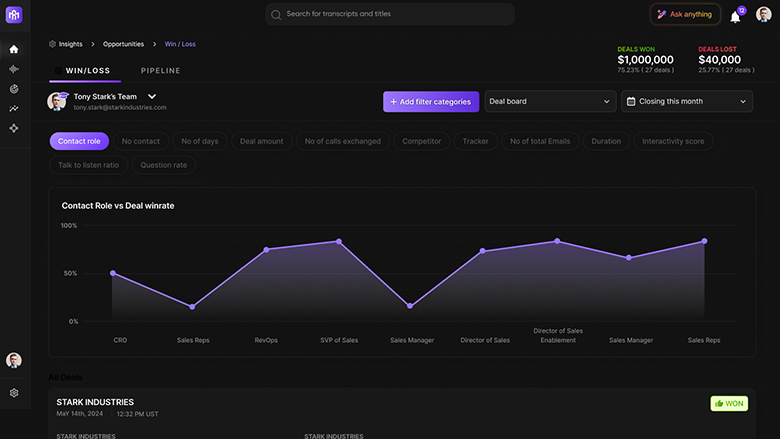Click Contact Role vs Deal winrate title
The width and height of the screenshot is (780, 439).
click(118, 206)
